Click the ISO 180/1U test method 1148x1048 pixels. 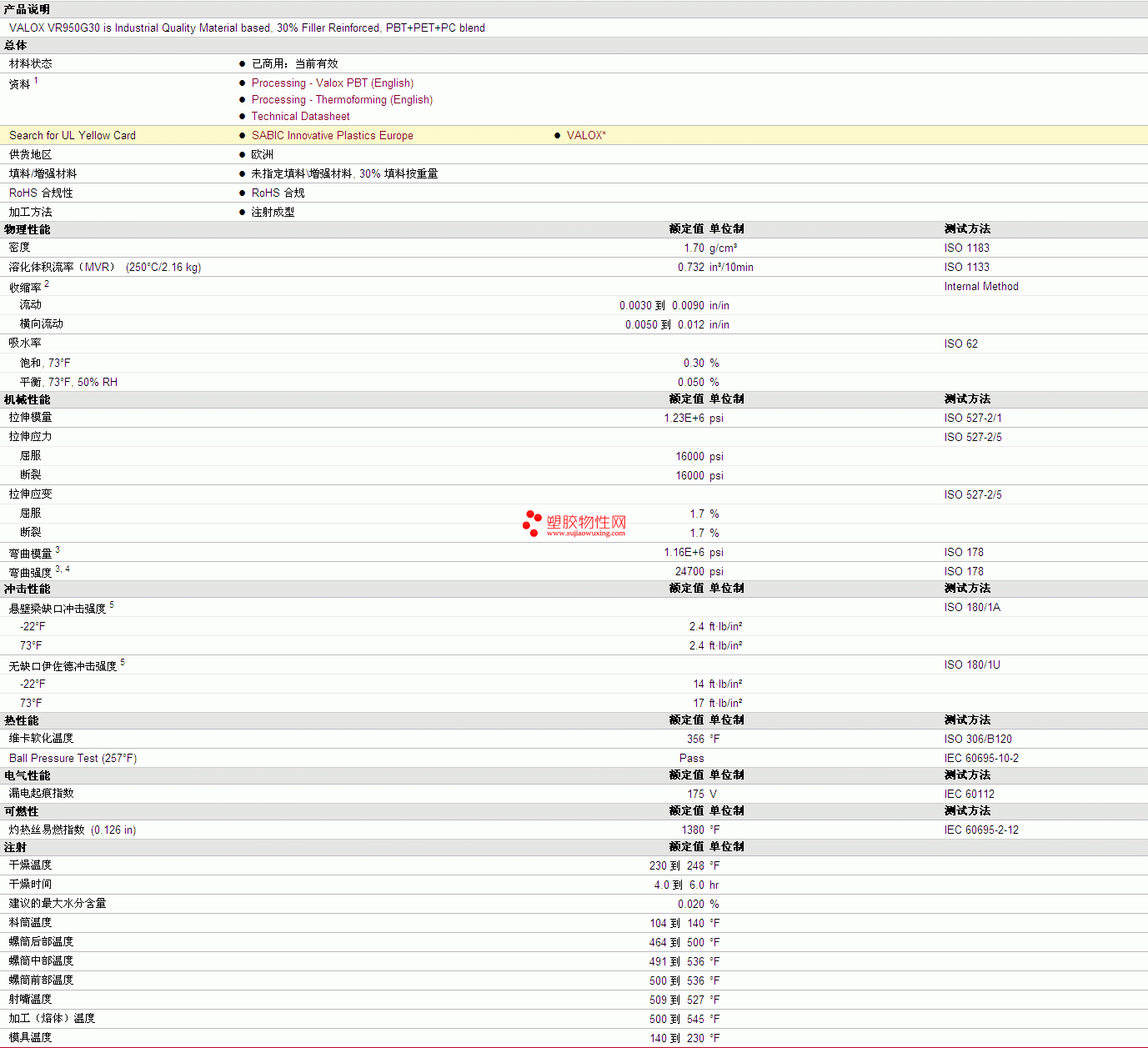pyautogui.click(x=972, y=665)
